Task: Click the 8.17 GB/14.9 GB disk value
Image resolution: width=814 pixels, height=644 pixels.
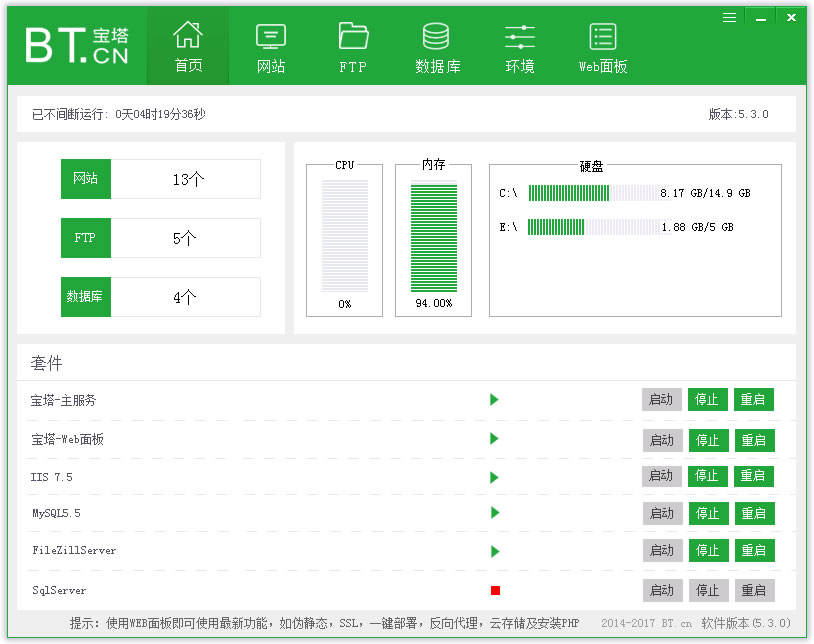Action: [x=705, y=193]
